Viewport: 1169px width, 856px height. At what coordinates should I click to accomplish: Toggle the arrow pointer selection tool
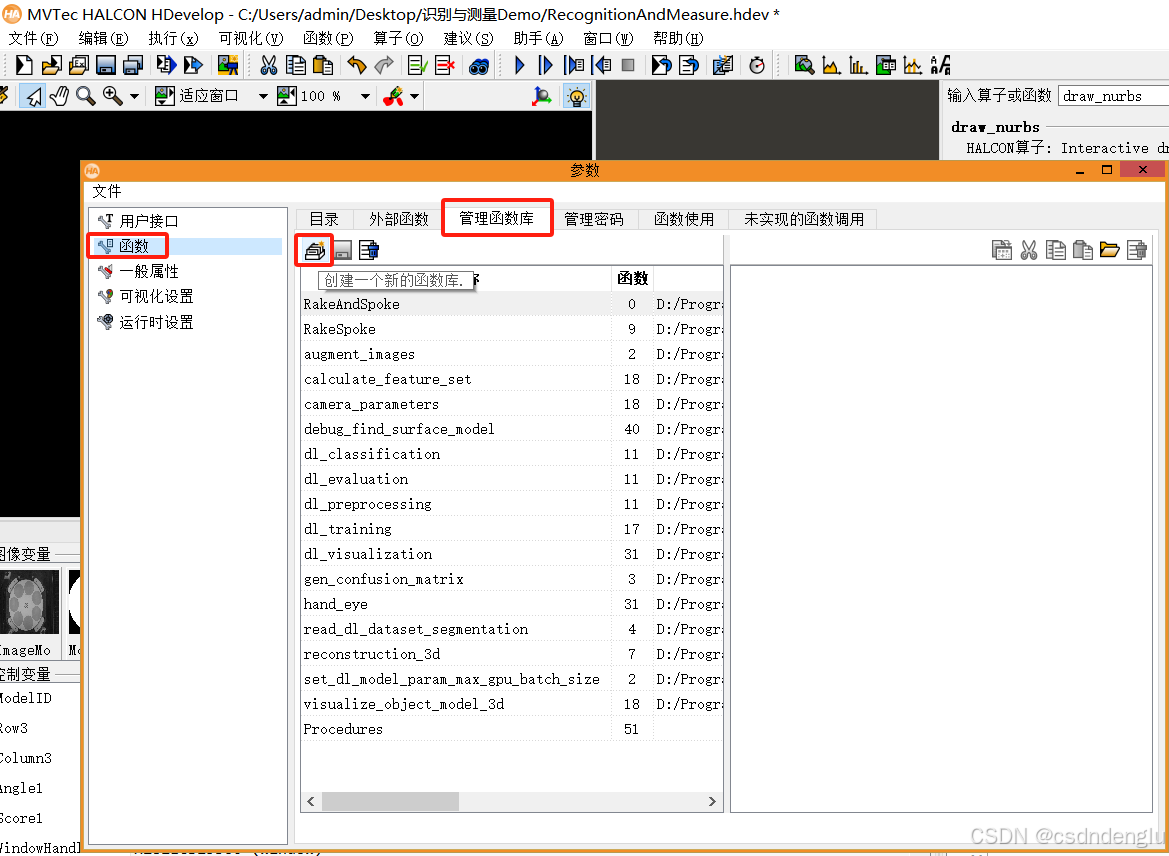coord(32,95)
